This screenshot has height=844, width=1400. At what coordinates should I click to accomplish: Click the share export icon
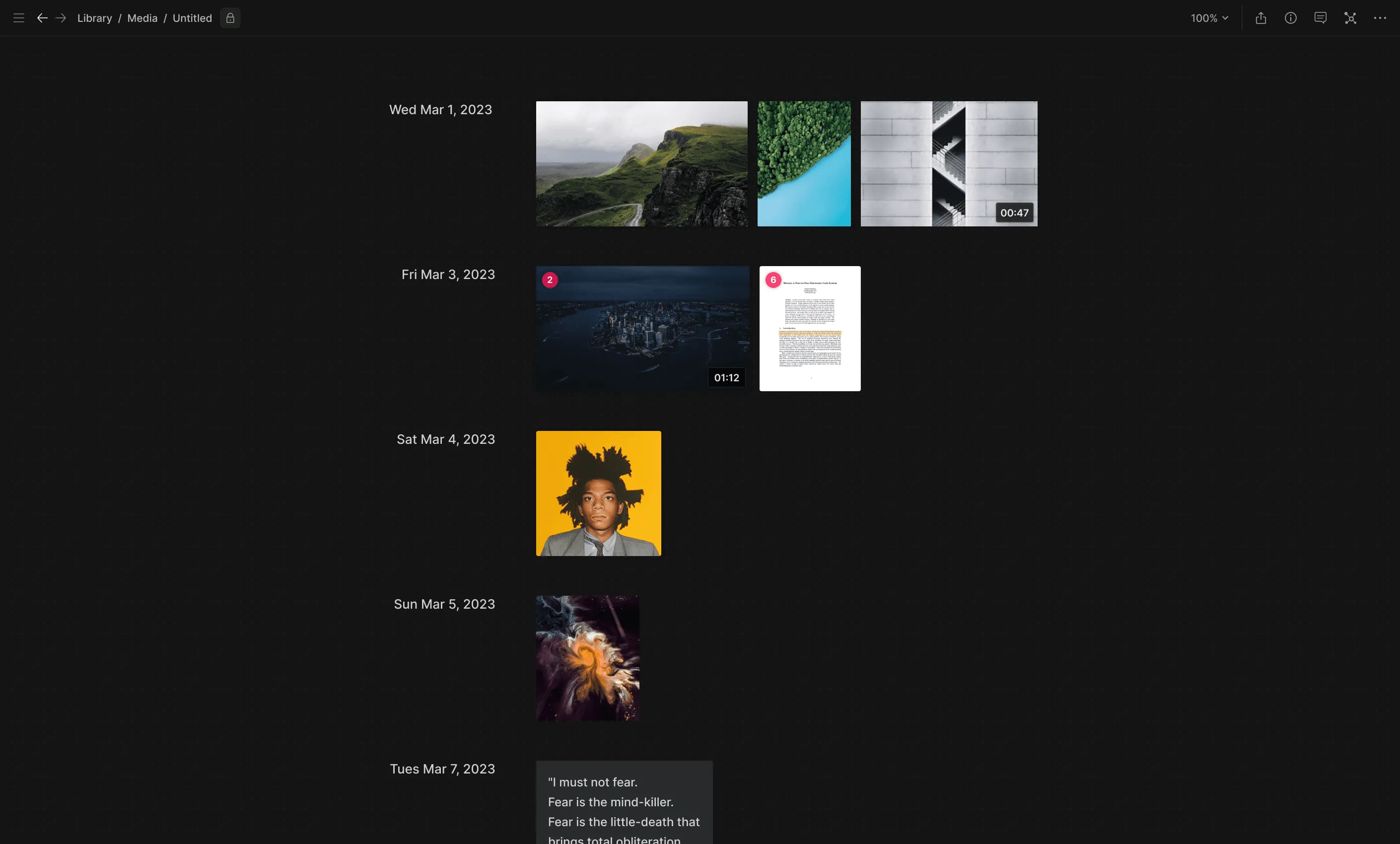1261,18
